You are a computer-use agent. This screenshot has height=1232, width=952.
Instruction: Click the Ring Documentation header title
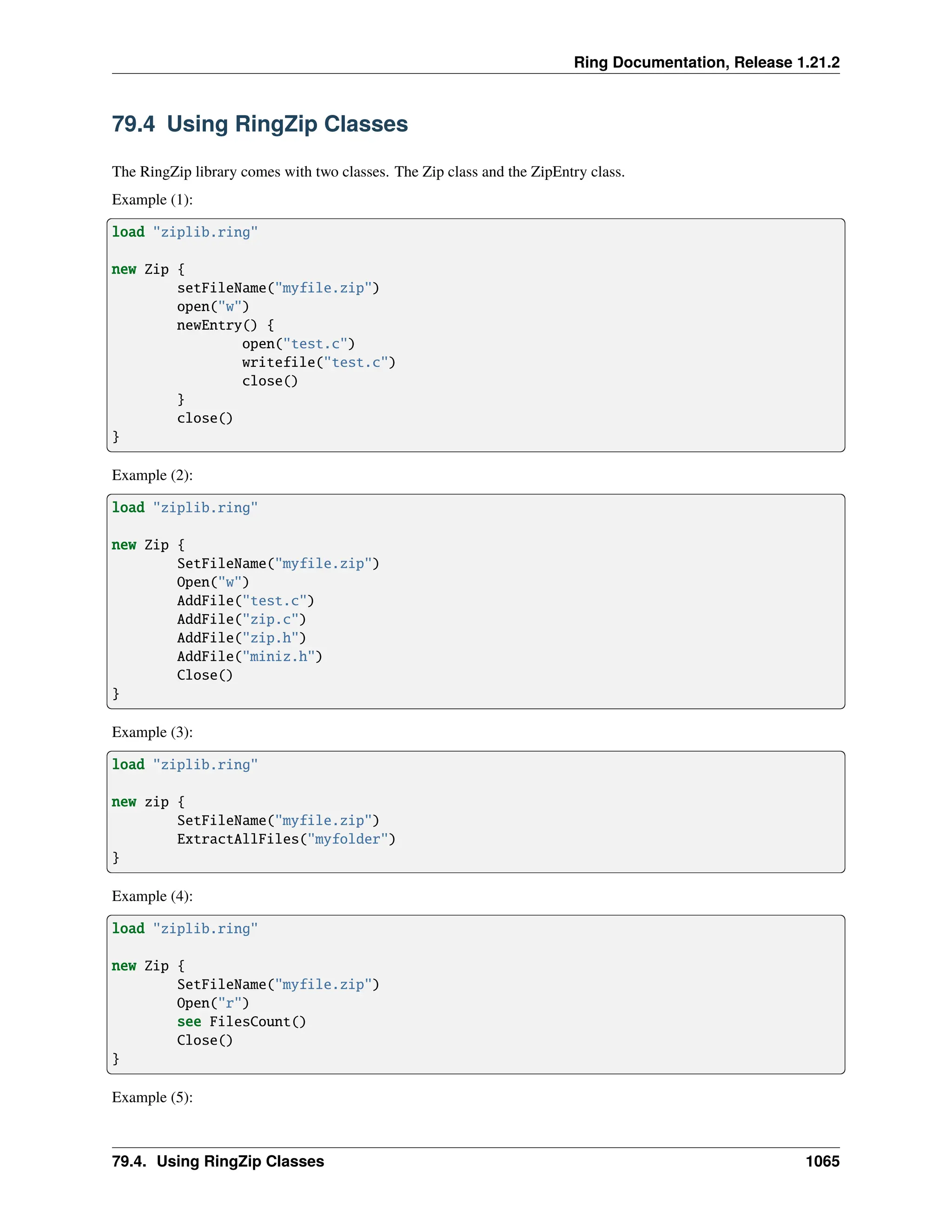[706, 62]
